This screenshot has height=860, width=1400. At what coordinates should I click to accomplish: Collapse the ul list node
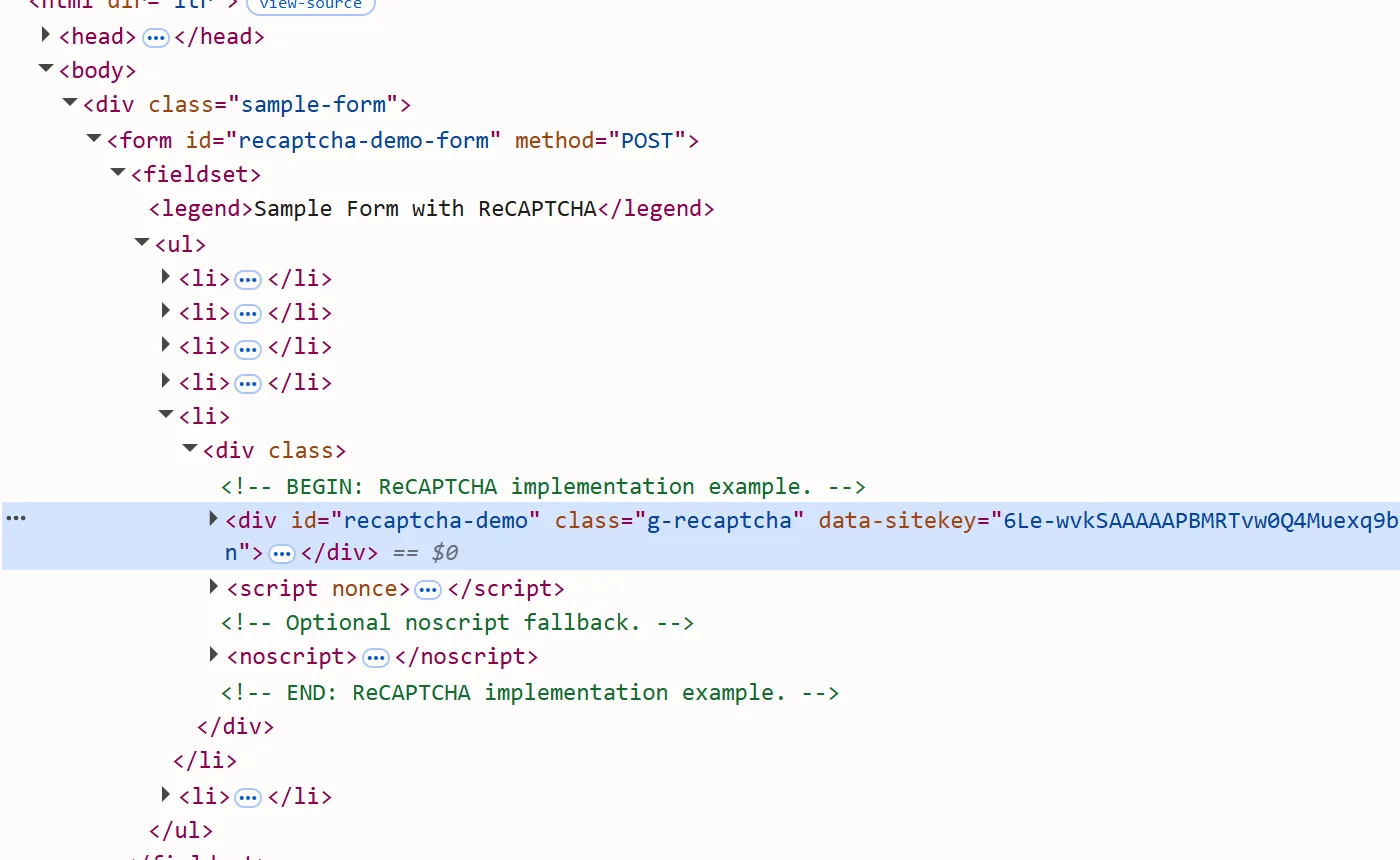[x=141, y=242]
